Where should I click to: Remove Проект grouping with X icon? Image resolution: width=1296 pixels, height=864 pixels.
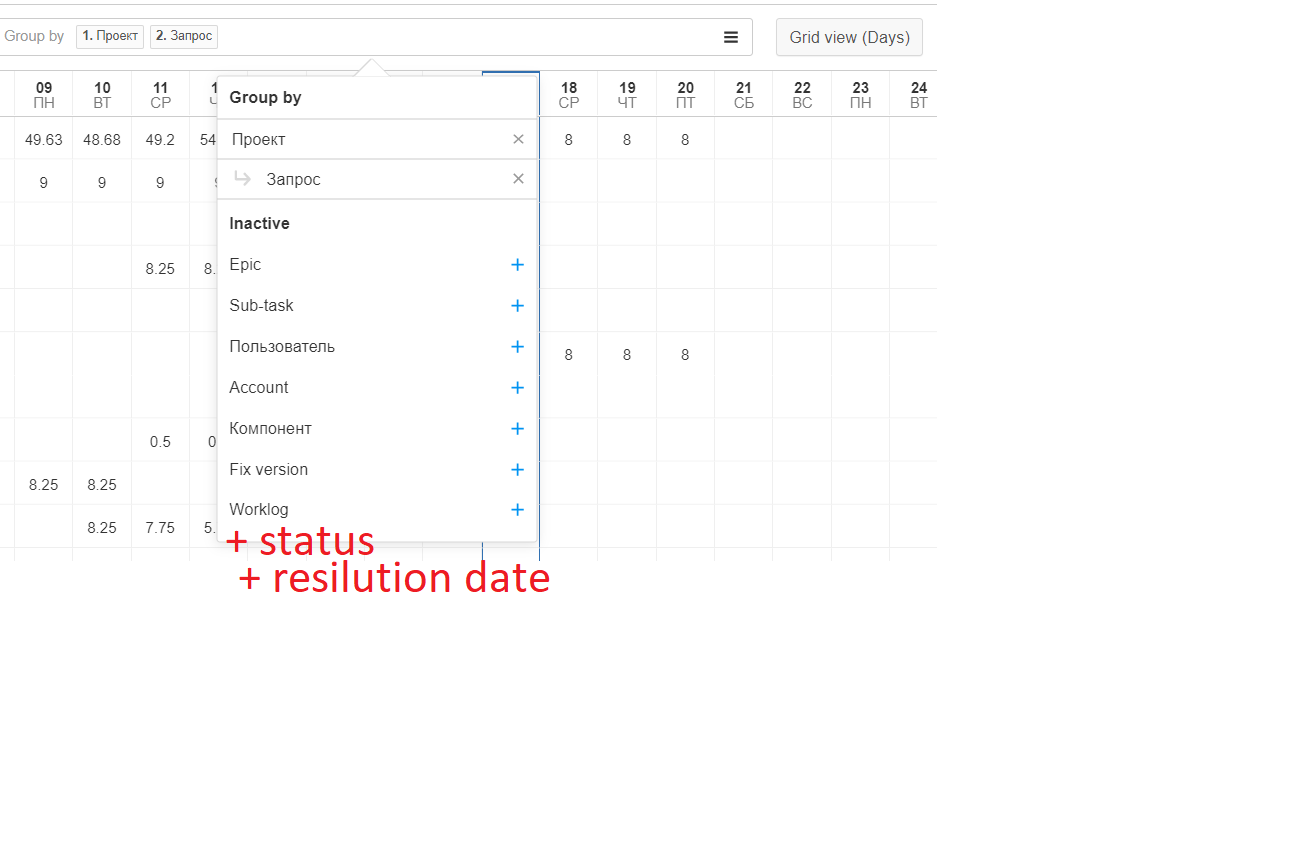click(x=518, y=140)
